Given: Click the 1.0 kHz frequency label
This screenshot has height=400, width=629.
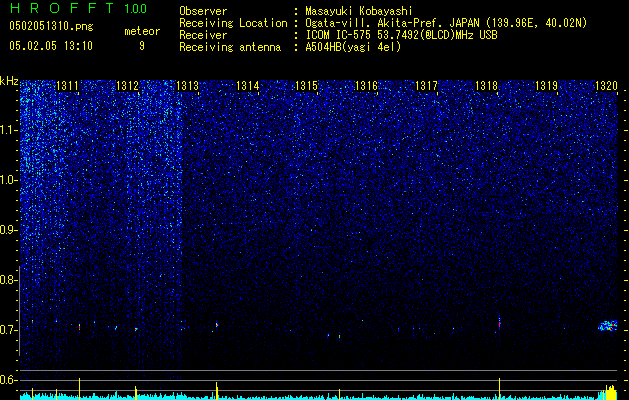Looking at the screenshot, I should (9, 180).
